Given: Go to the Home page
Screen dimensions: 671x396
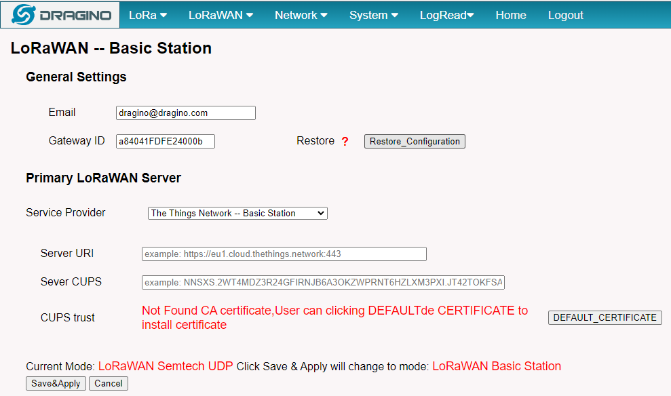Looking at the screenshot, I should tap(511, 15).
